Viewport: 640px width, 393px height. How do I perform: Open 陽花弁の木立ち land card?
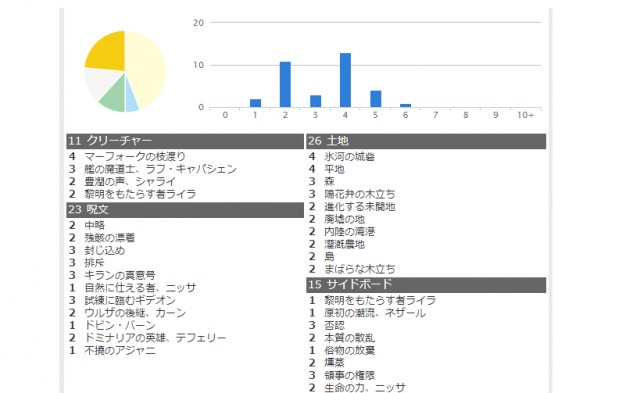pyautogui.click(x=360, y=194)
